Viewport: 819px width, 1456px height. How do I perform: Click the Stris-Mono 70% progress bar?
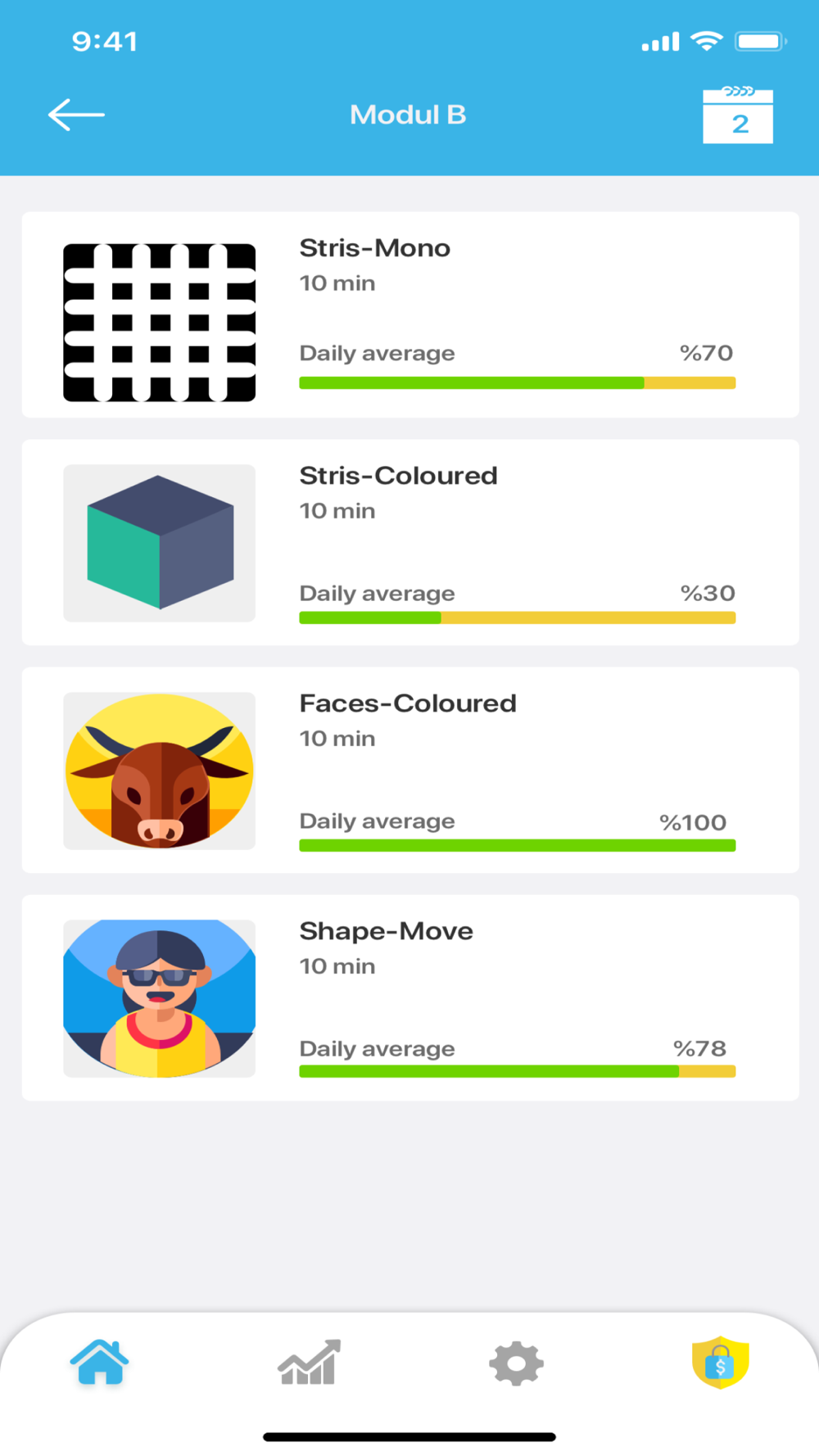[517, 382]
